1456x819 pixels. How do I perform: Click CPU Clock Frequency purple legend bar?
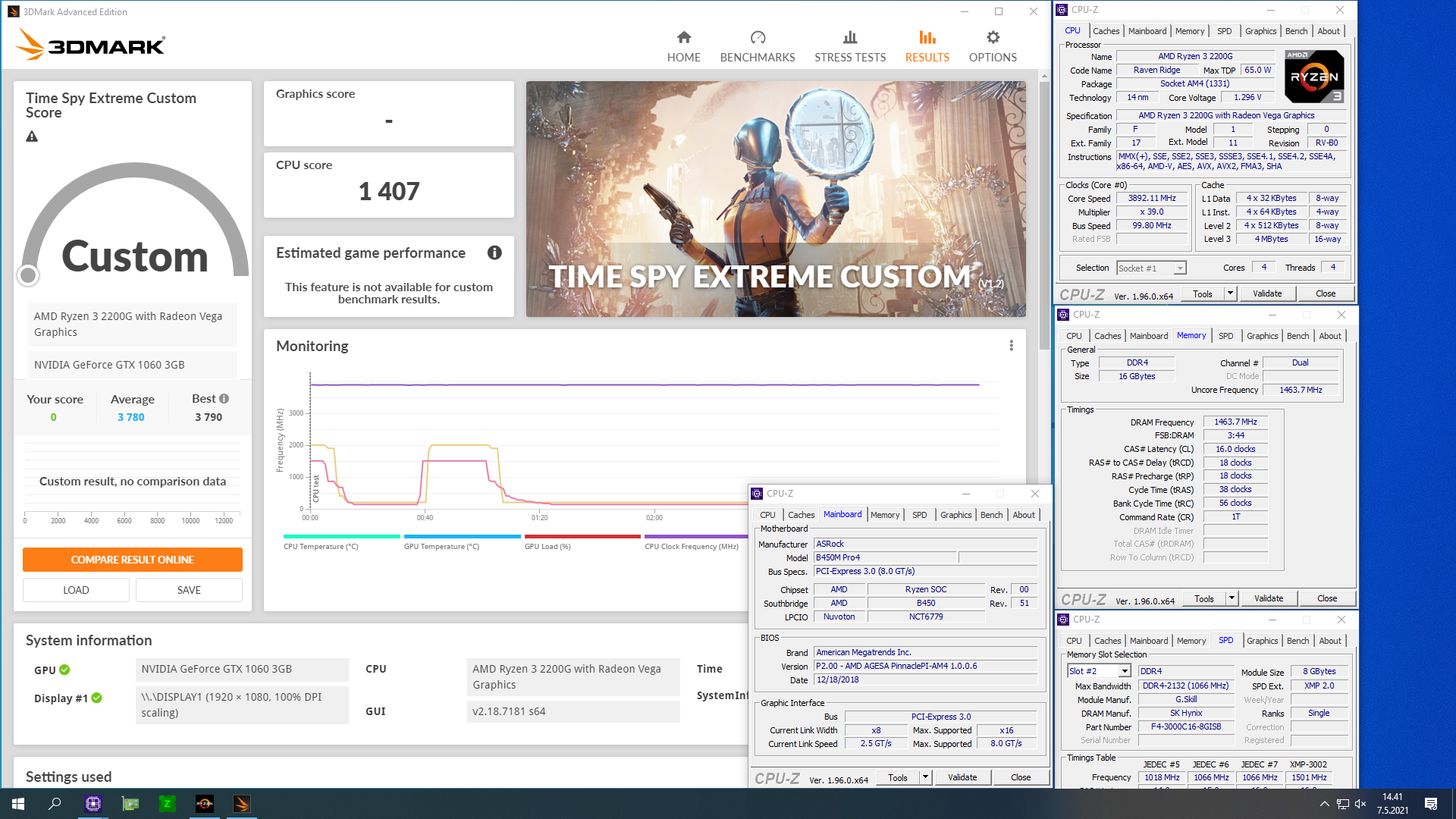tap(696, 536)
